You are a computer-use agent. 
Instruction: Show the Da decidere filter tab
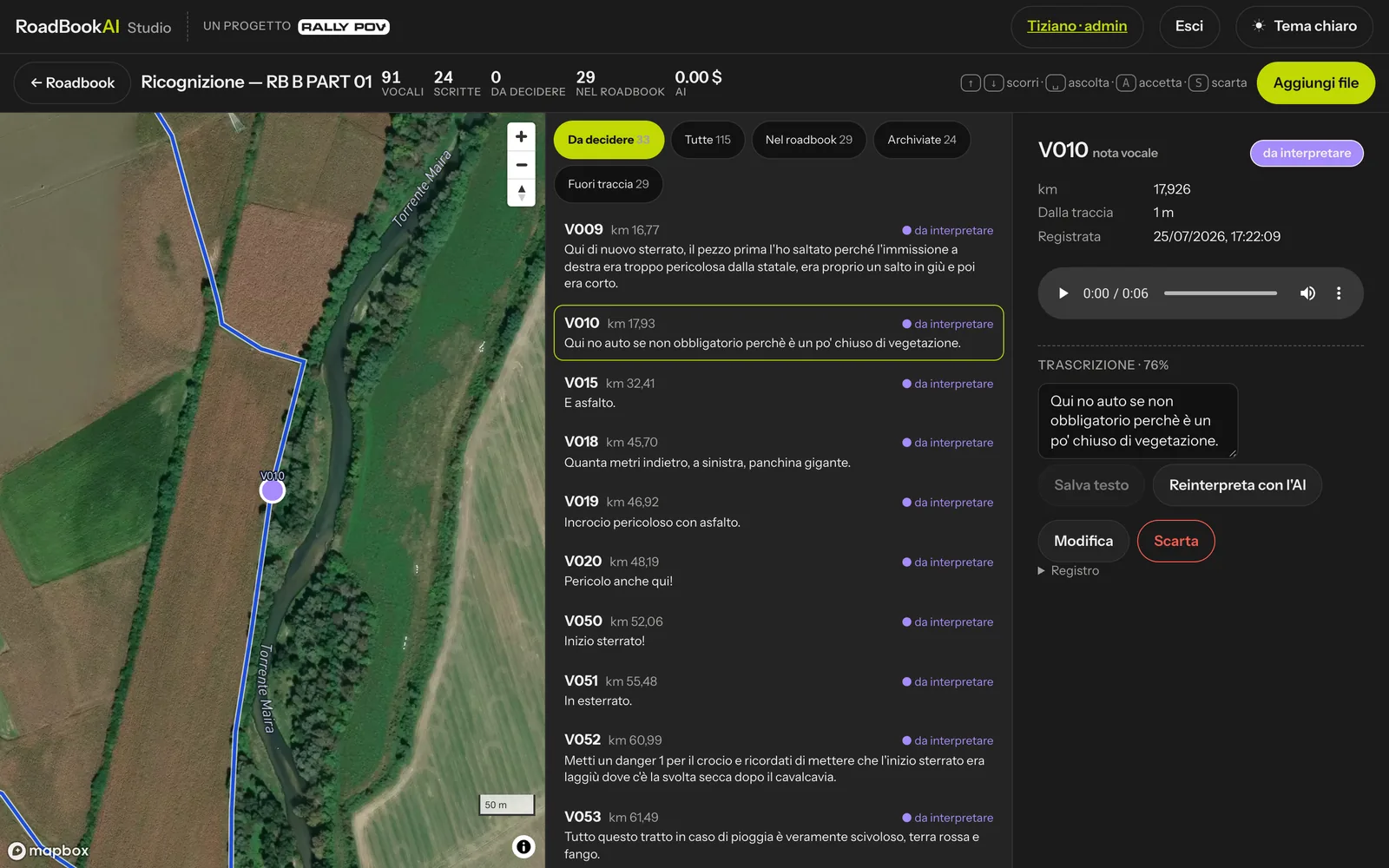tap(609, 140)
